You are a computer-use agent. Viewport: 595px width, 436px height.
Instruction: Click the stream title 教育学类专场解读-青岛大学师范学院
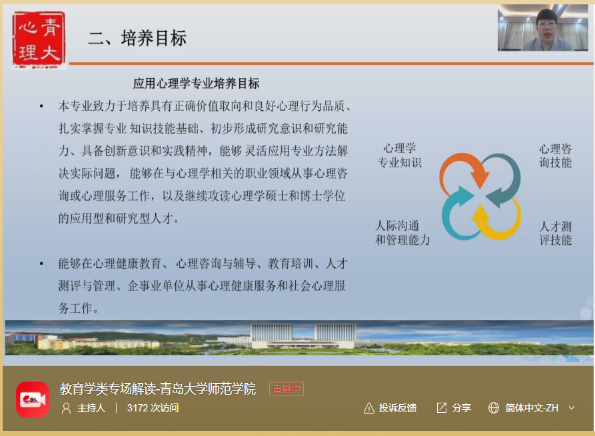coord(158,389)
